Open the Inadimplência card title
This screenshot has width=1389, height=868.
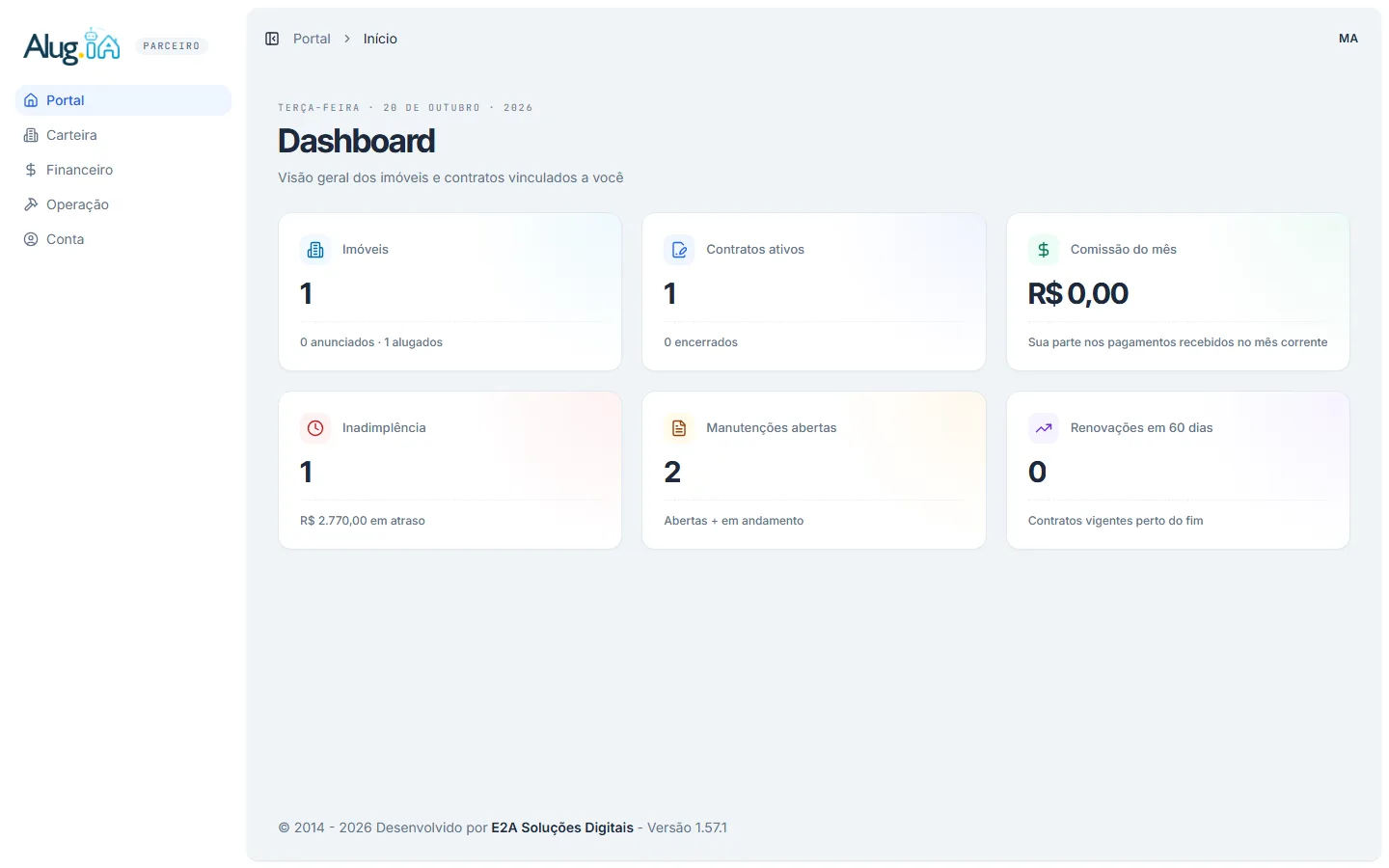tap(384, 428)
